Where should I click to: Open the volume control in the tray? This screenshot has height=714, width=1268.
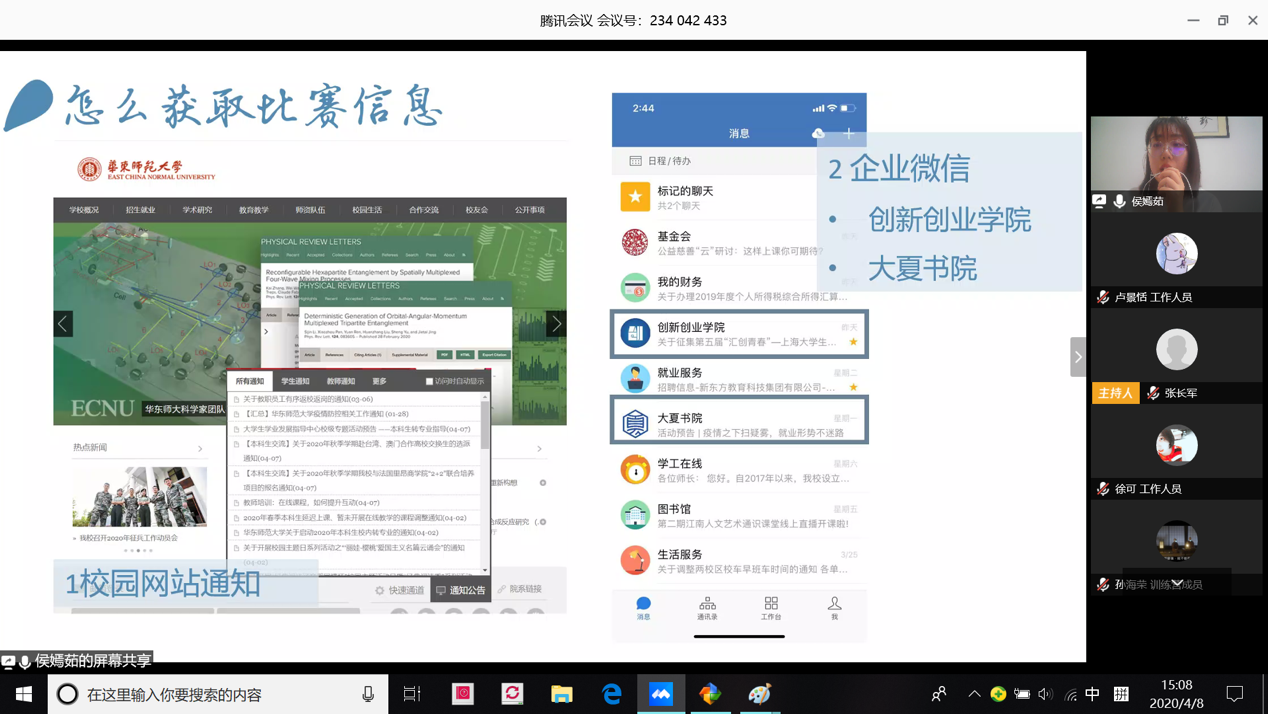coord(1045,693)
